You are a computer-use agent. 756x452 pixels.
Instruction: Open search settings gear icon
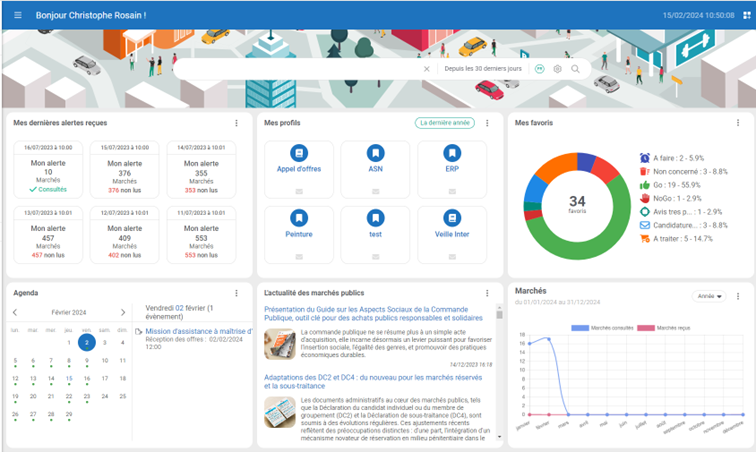coord(557,69)
